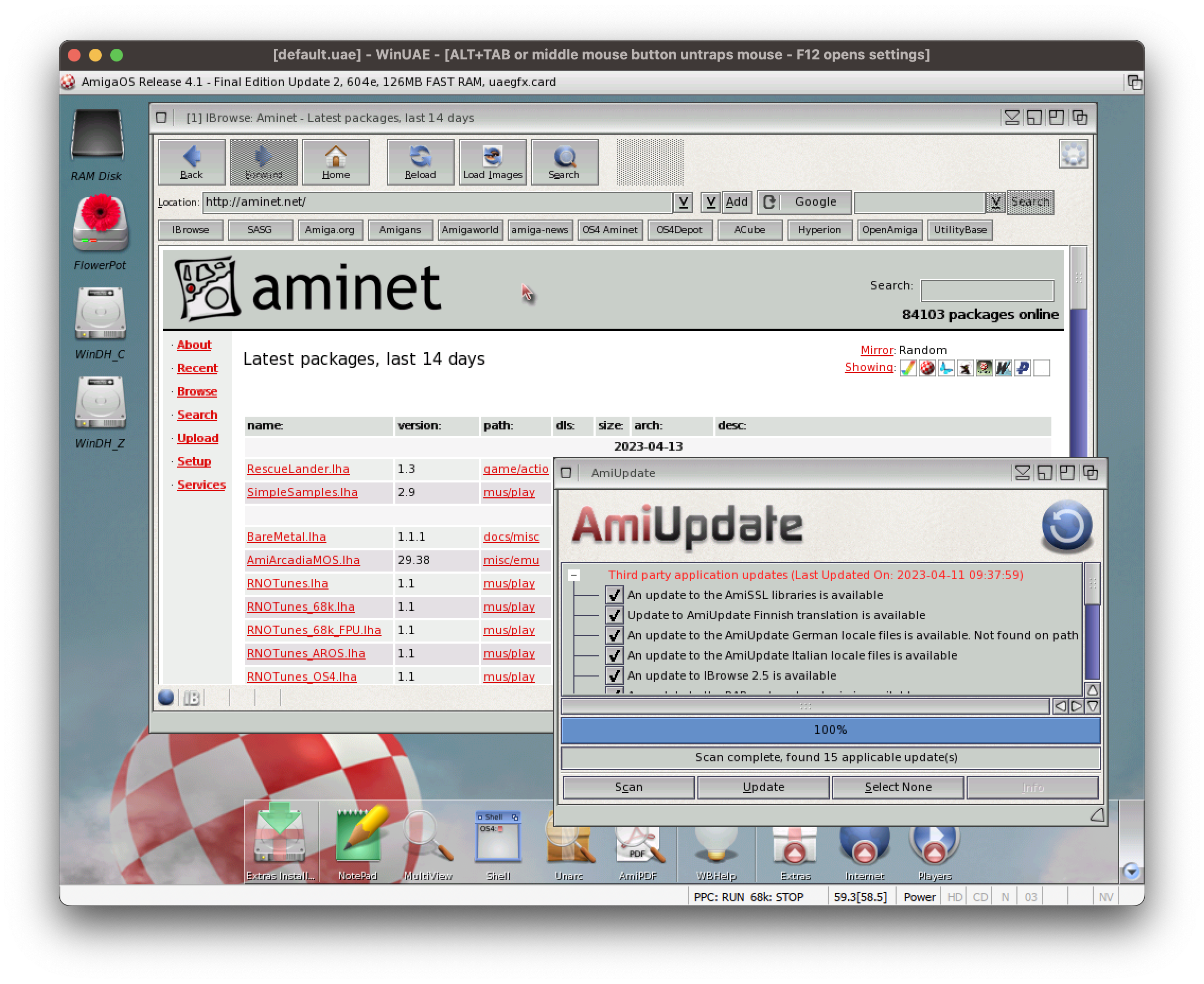The image size is (1204, 984).
Task: Click the Add bookmark button
Action: point(737,203)
